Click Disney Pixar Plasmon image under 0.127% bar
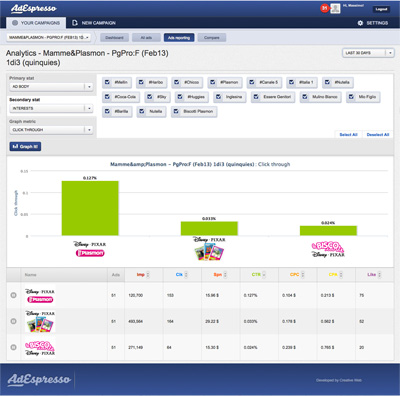This screenshot has height=396, width=400. [90, 249]
